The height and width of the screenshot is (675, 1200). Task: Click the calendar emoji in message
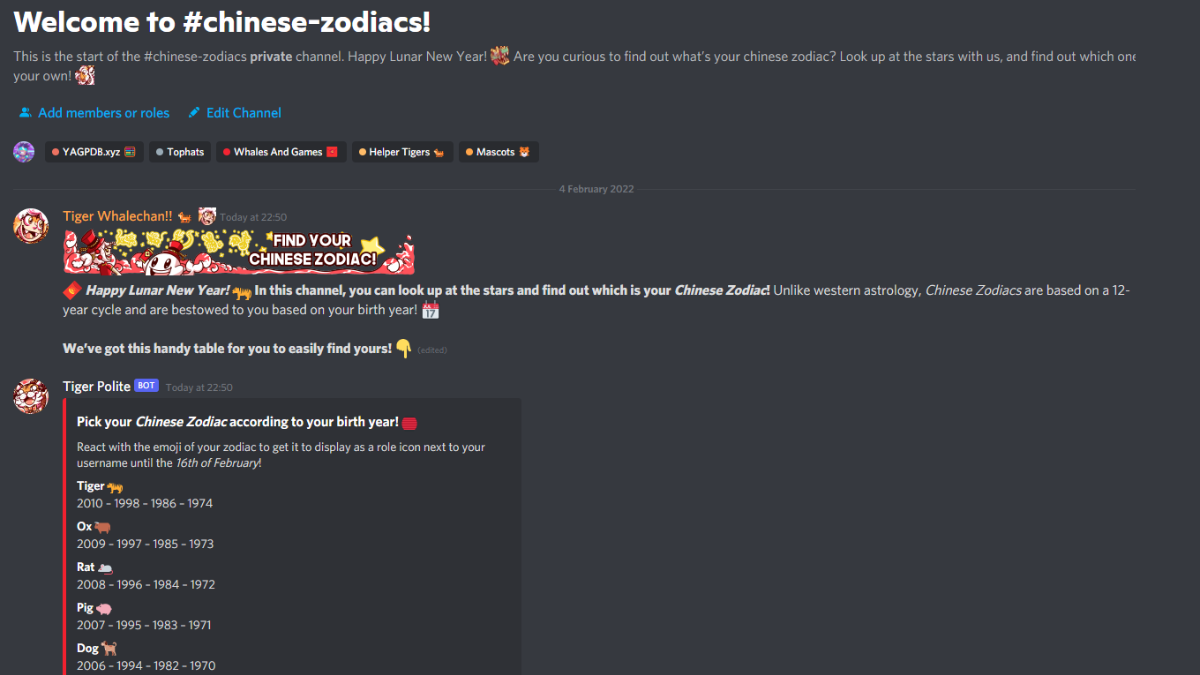pos(431,311)
